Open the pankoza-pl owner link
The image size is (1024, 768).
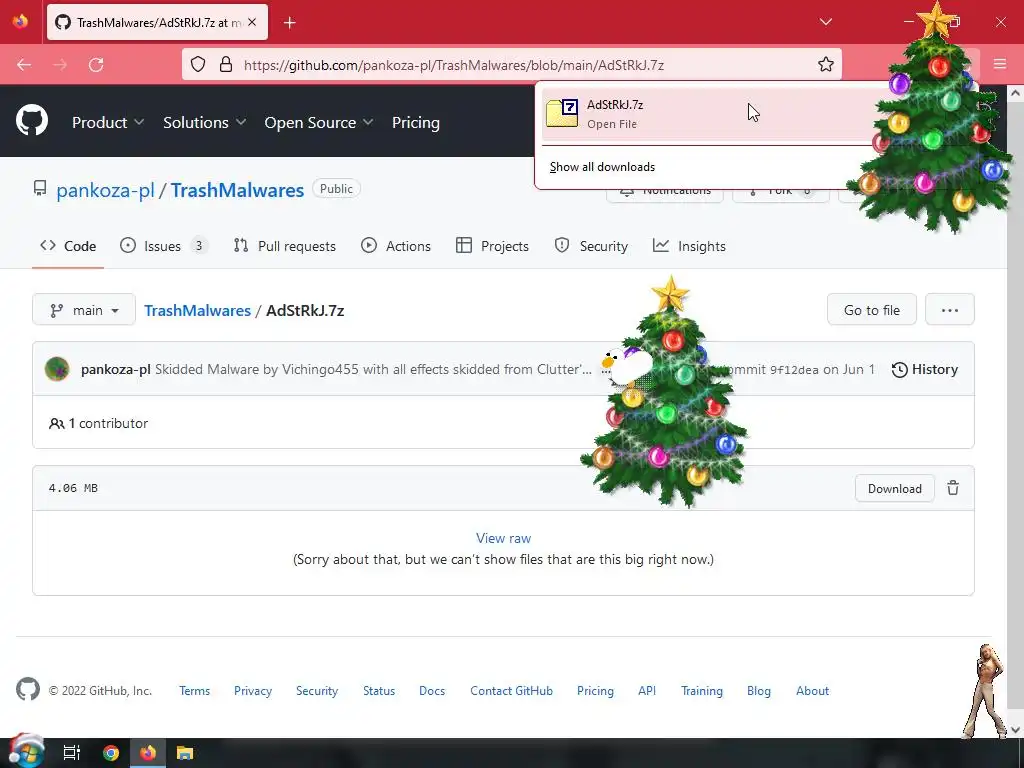[x=105, y=190]
